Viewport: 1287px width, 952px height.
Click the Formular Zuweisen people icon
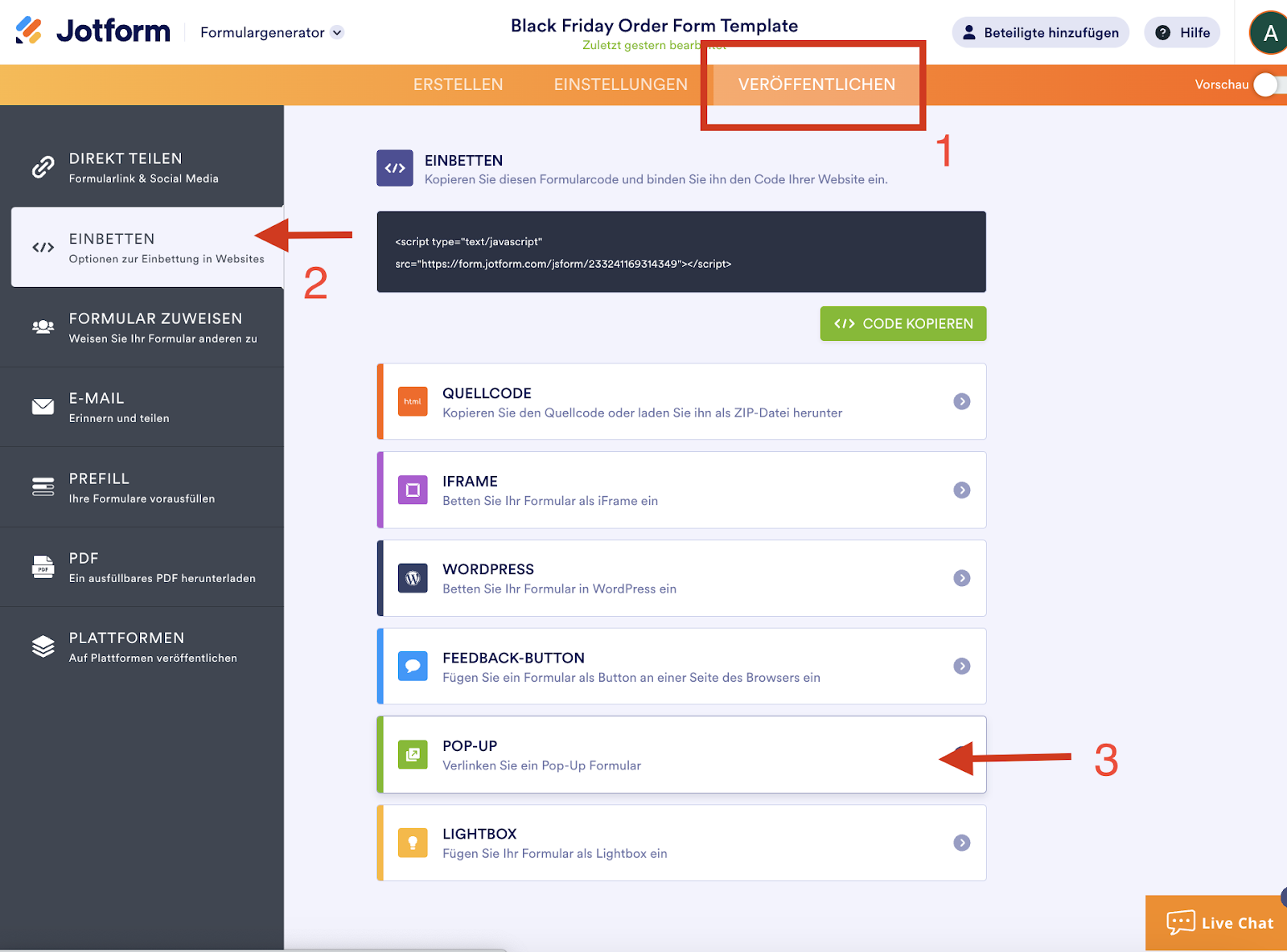tap(43, 326)
